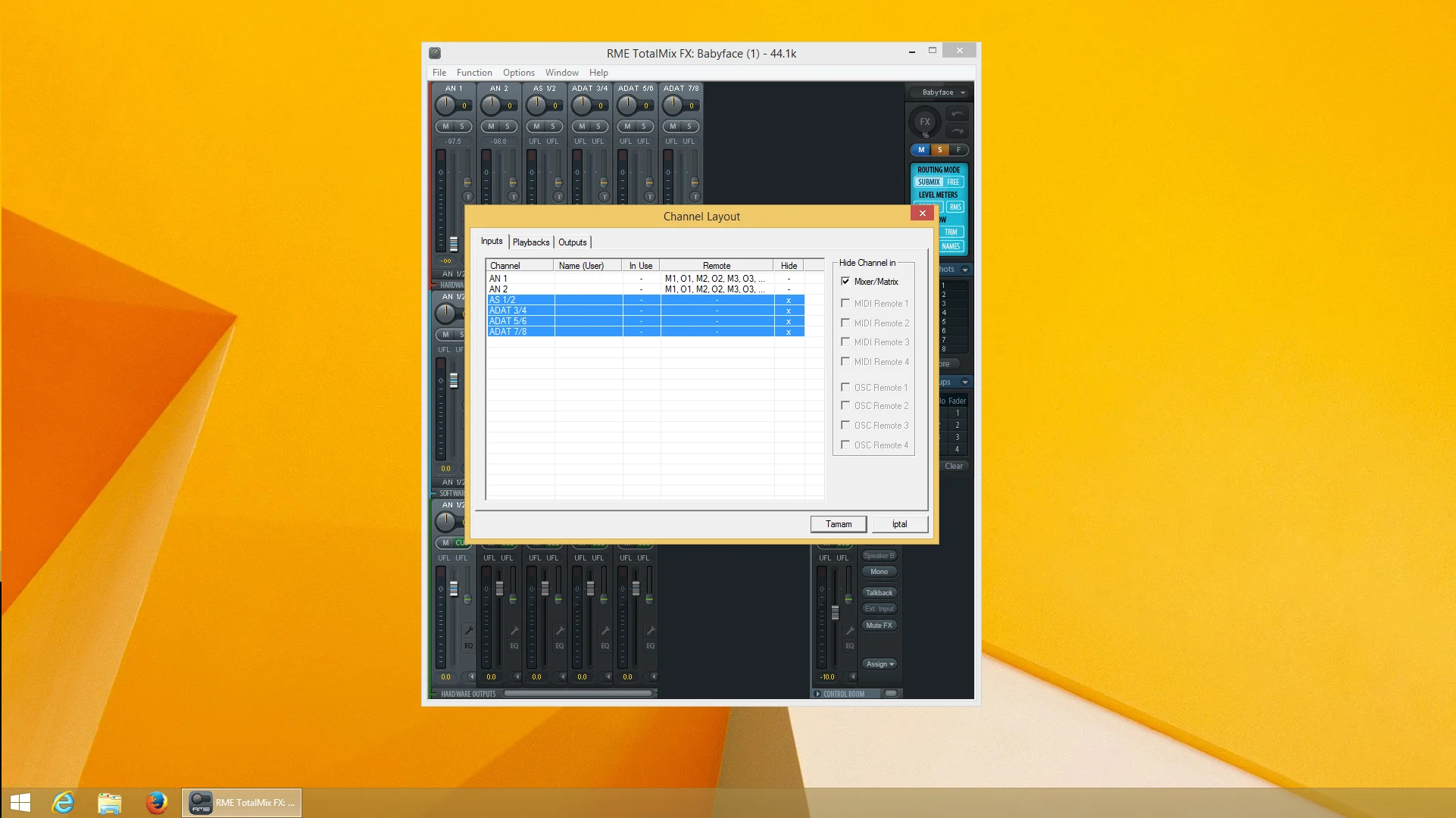1456x818 pixels.
Task: Switch to the Outputs tab
Action: (572, 242)
